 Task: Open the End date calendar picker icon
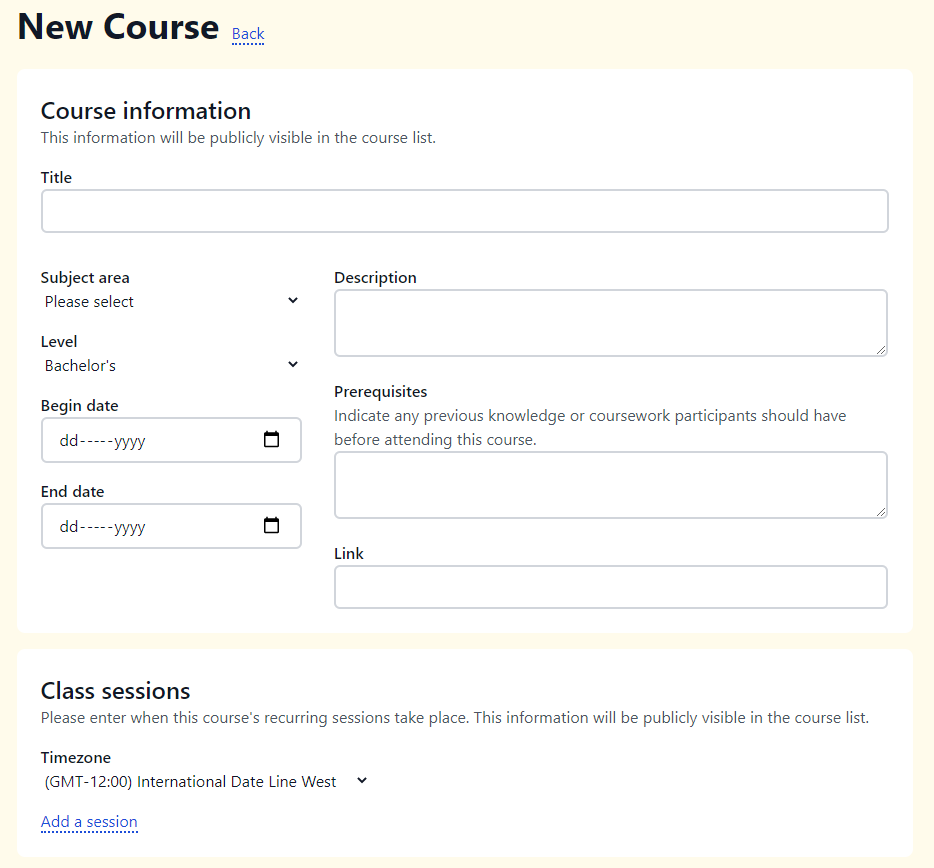[x=271, y=525]
